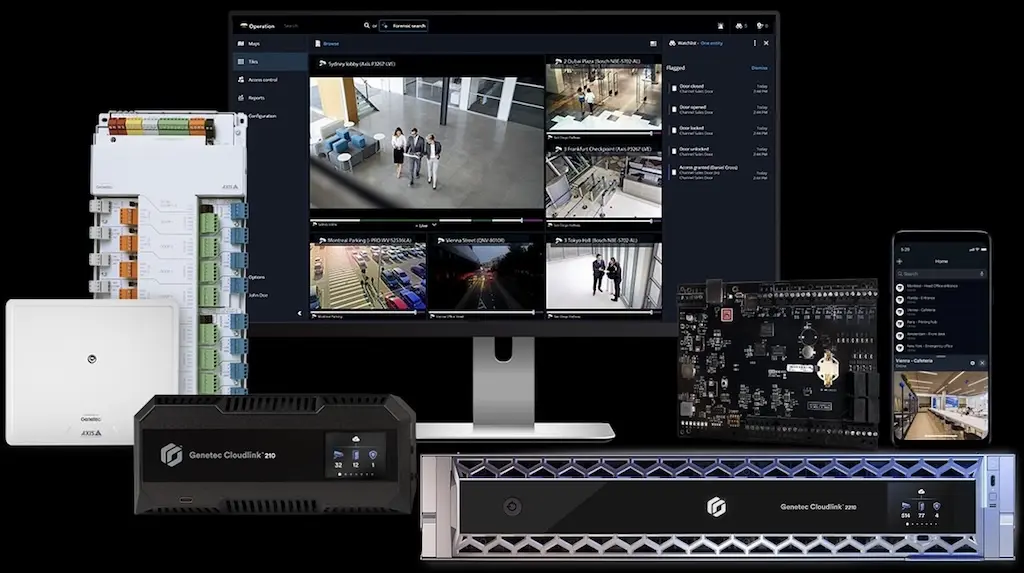Viewport: 1024px width, 573px height.
Task: Close the Watchlist panel
Action: (x=766, y=43)
